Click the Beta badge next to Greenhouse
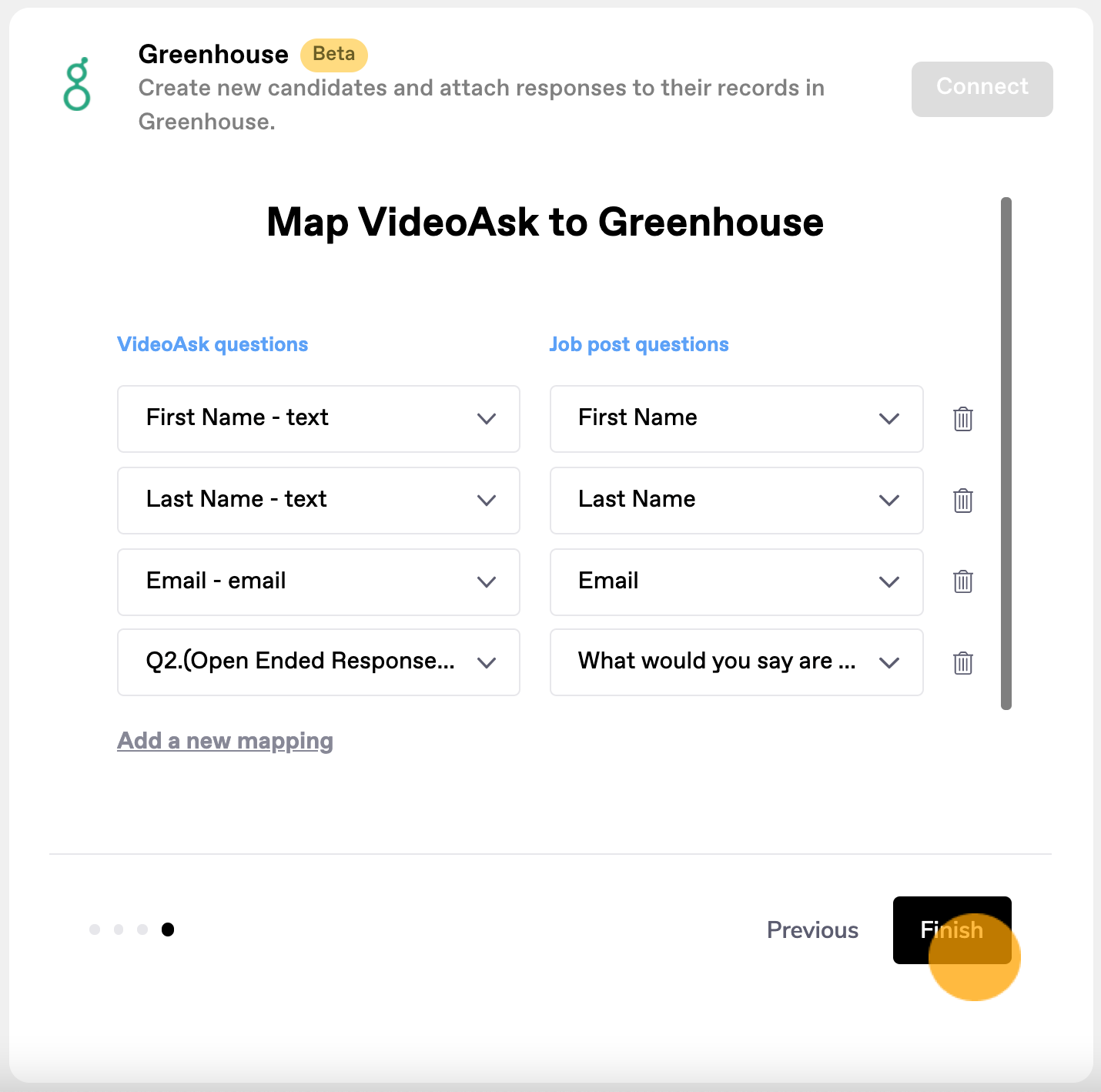1101x1092 pixels. (334, 55)
